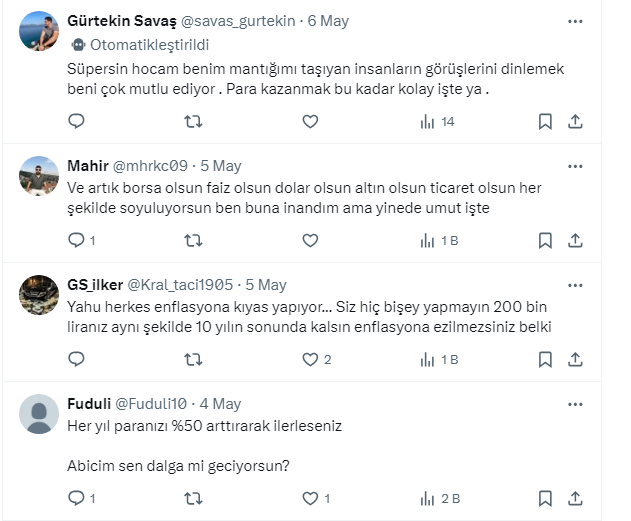Share Gürtekin Savaş's tweet

(x=575, y=121)
